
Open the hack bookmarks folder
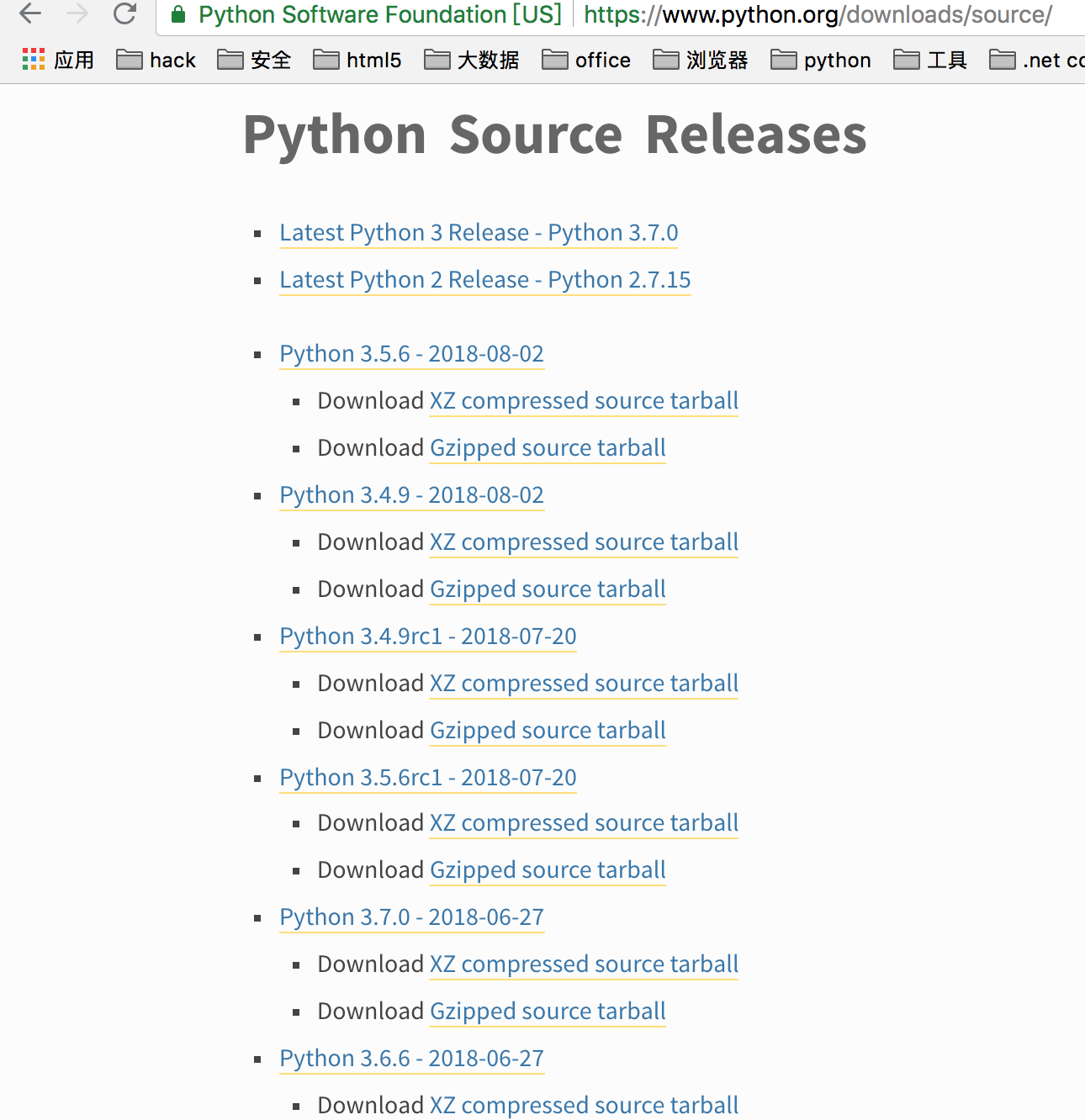[x=156, y=60]
